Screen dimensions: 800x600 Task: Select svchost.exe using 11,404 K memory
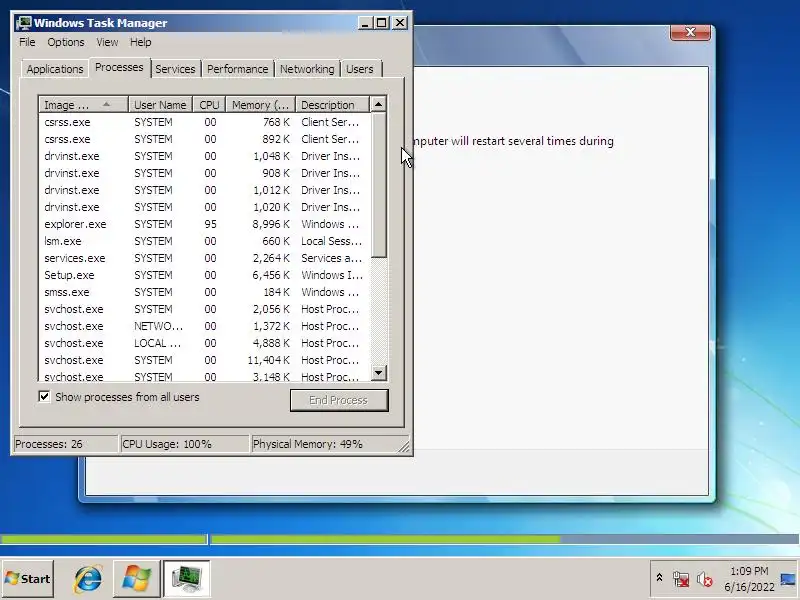[204, 360]
